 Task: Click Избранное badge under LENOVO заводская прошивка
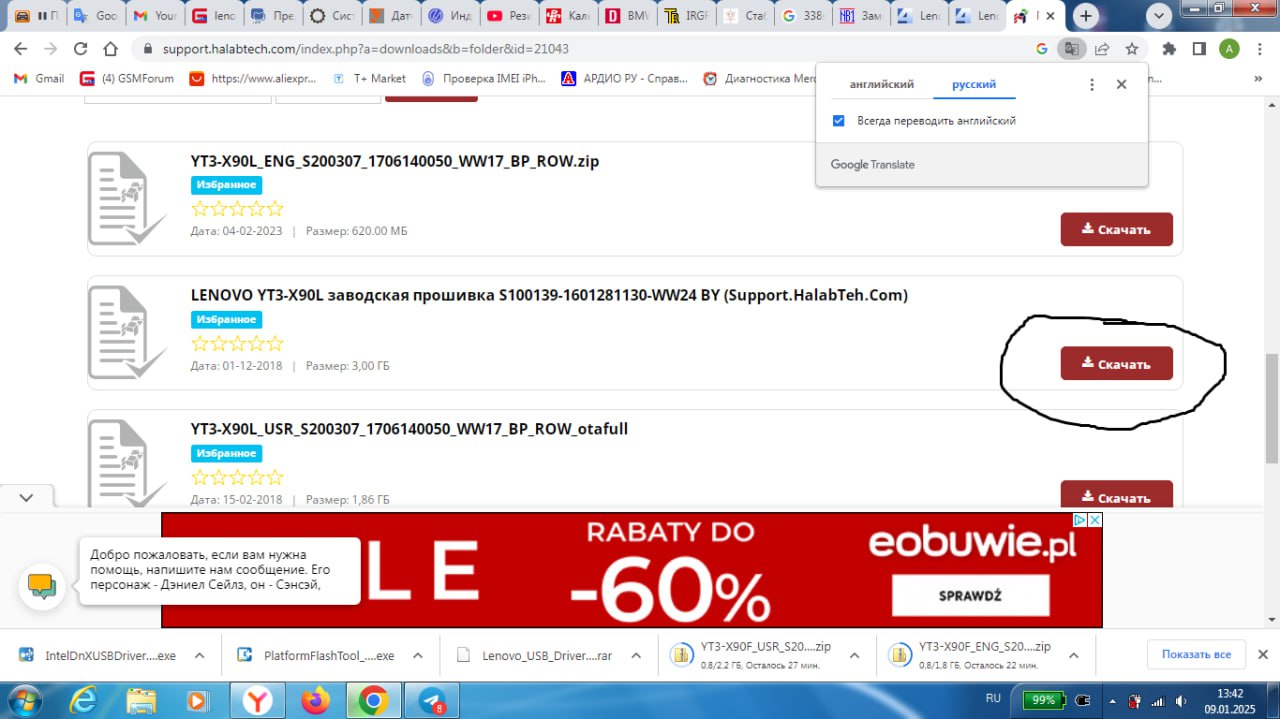(226, 320)
